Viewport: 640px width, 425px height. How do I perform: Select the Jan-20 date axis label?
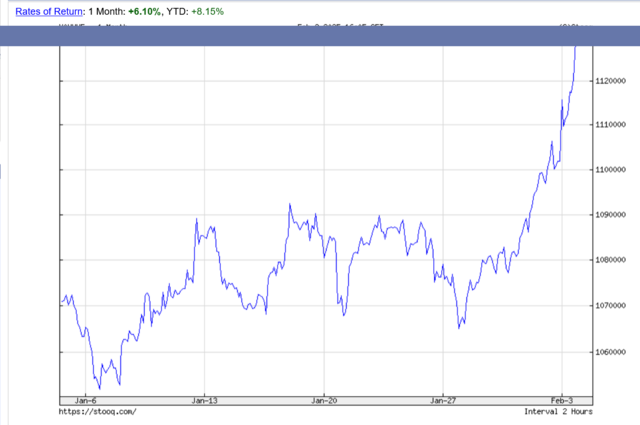point(324,400)
